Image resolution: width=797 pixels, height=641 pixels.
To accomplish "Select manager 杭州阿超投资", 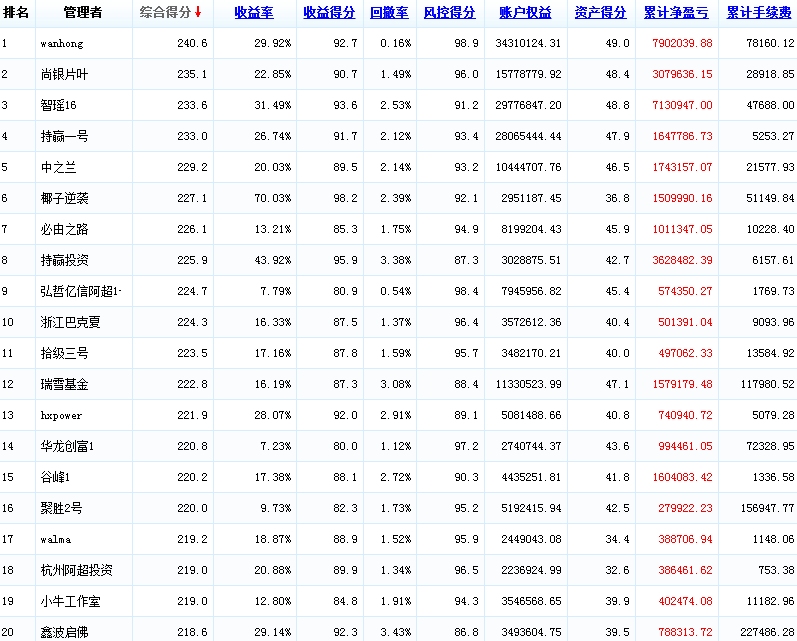I will tap(76, 570).
